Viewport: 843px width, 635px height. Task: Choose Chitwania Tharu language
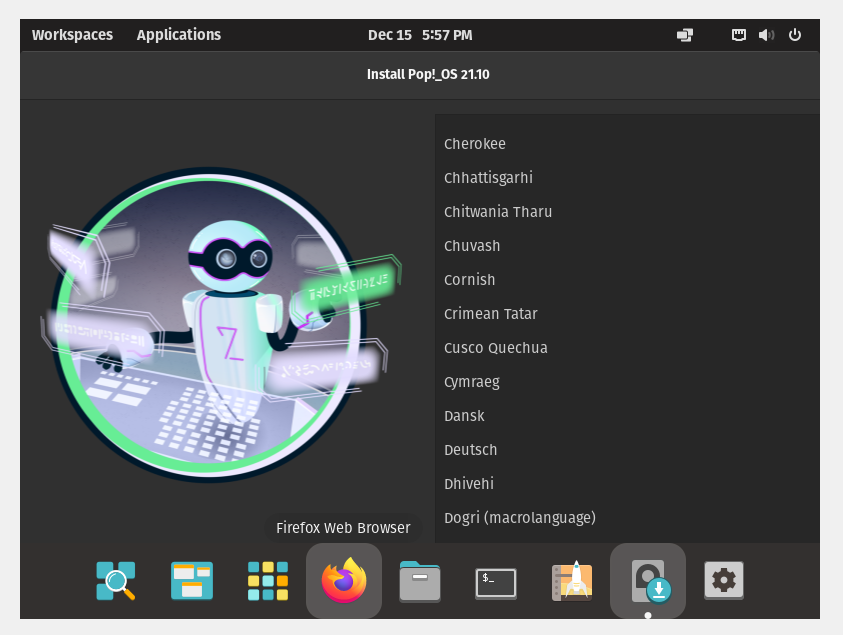[627, 212]
